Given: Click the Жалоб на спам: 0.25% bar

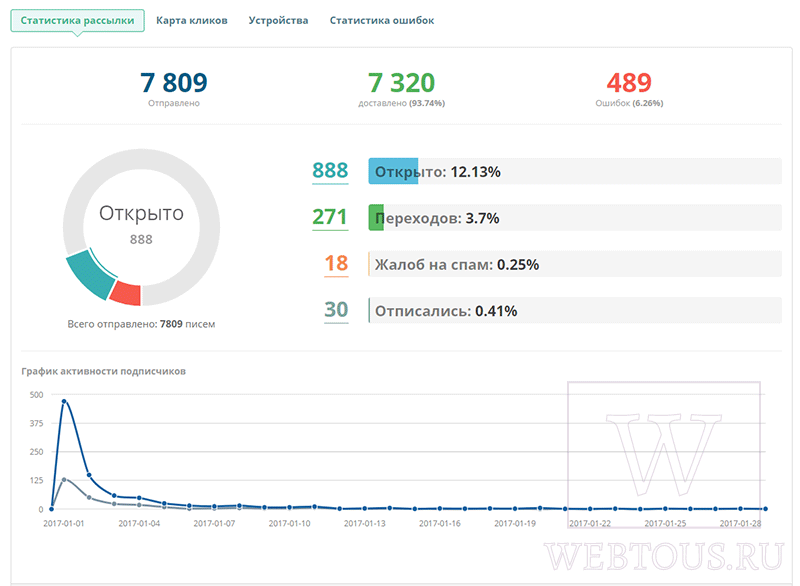Looking at the screenshot, I should pos(575,264).
